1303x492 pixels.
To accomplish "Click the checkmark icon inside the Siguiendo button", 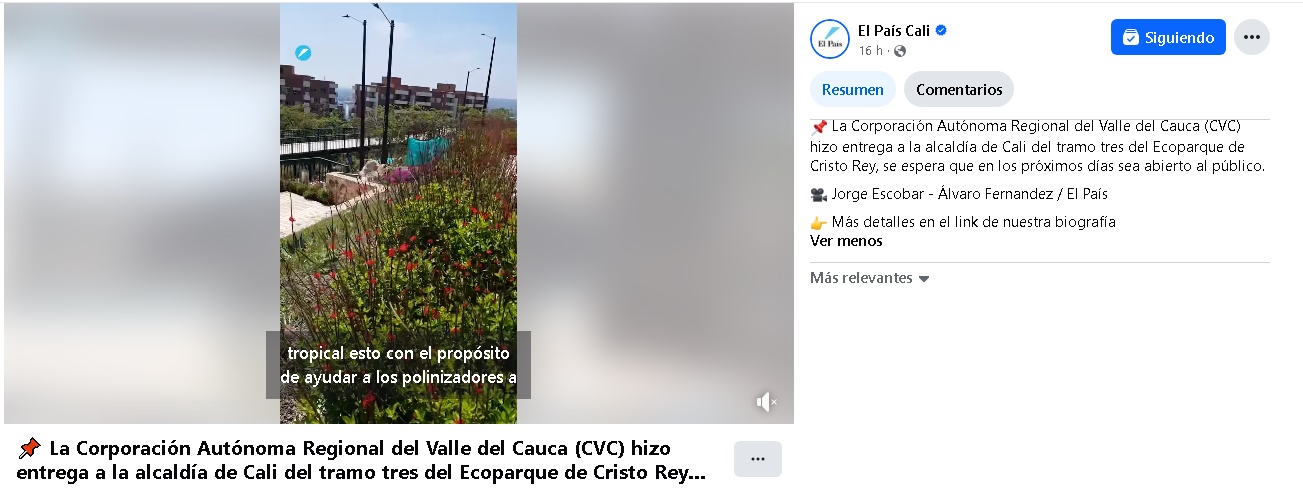I will tap(1131, 38).
